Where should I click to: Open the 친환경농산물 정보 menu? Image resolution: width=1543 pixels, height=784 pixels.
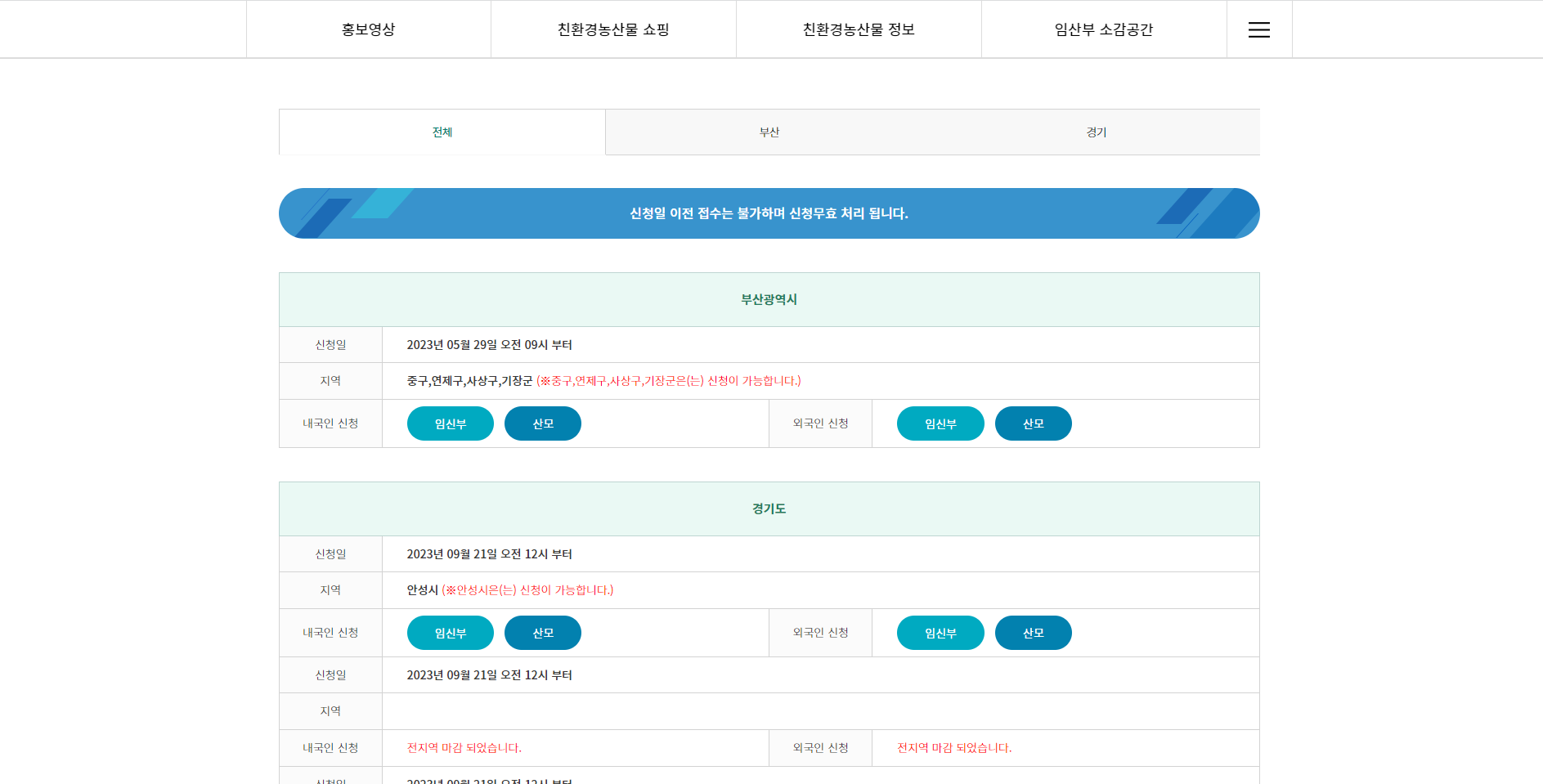point(859,29)
